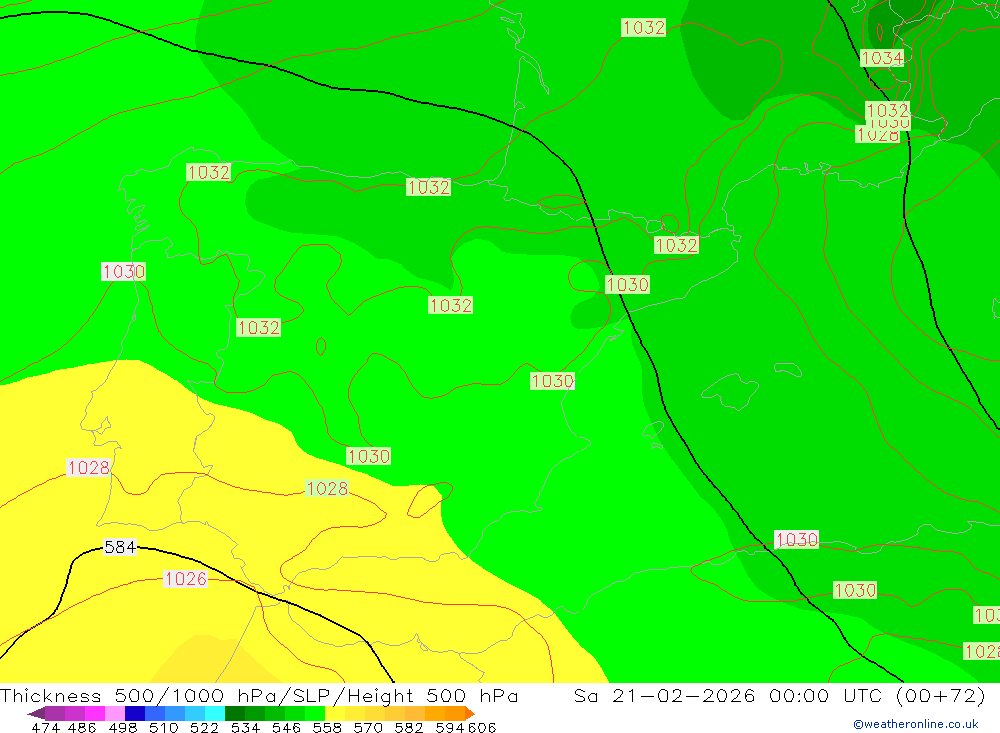Select the orange arrow swatch at legend end
This screenshot has height=733, width=1000.
coord(470,713)
